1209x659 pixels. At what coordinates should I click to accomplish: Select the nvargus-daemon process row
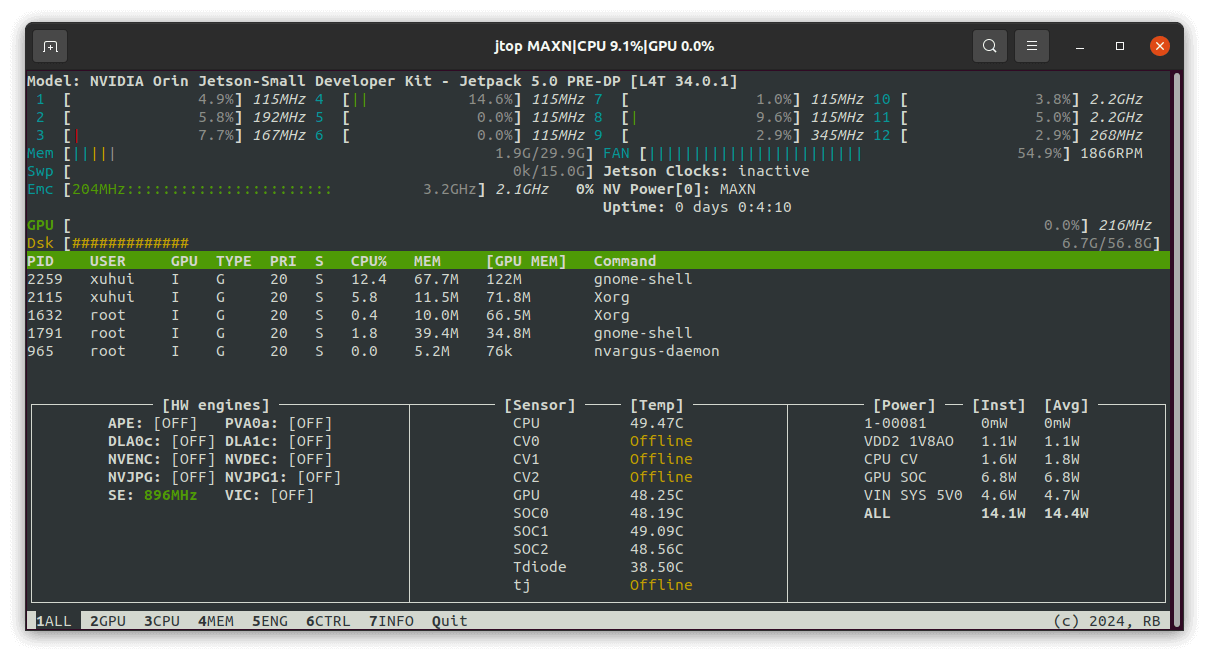point(598,351)
